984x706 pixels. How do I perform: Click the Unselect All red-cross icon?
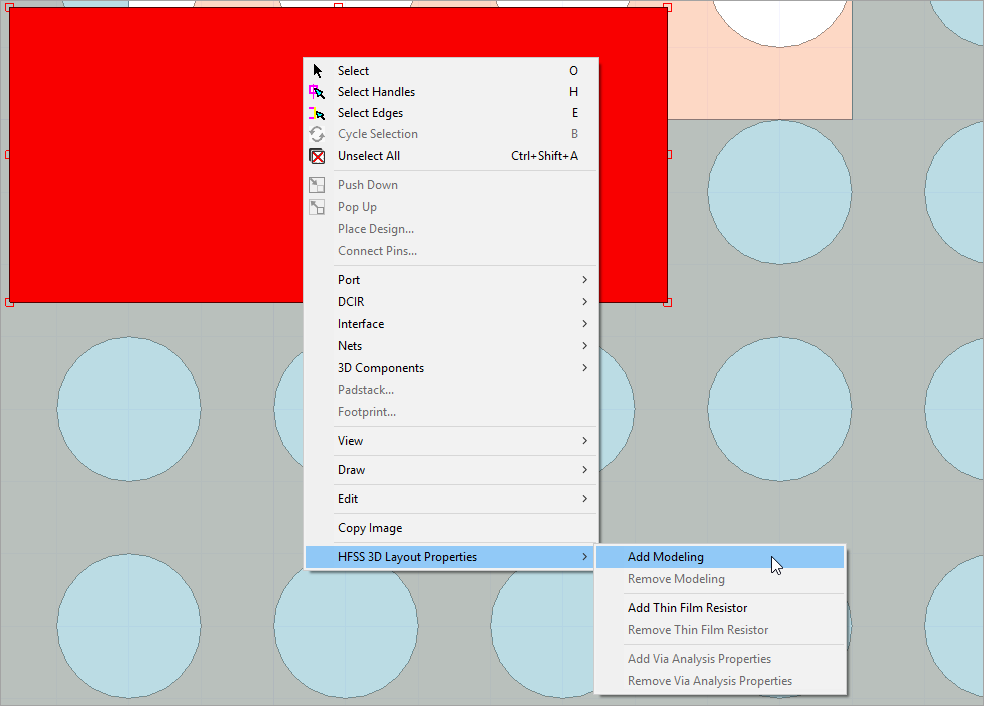316,156
